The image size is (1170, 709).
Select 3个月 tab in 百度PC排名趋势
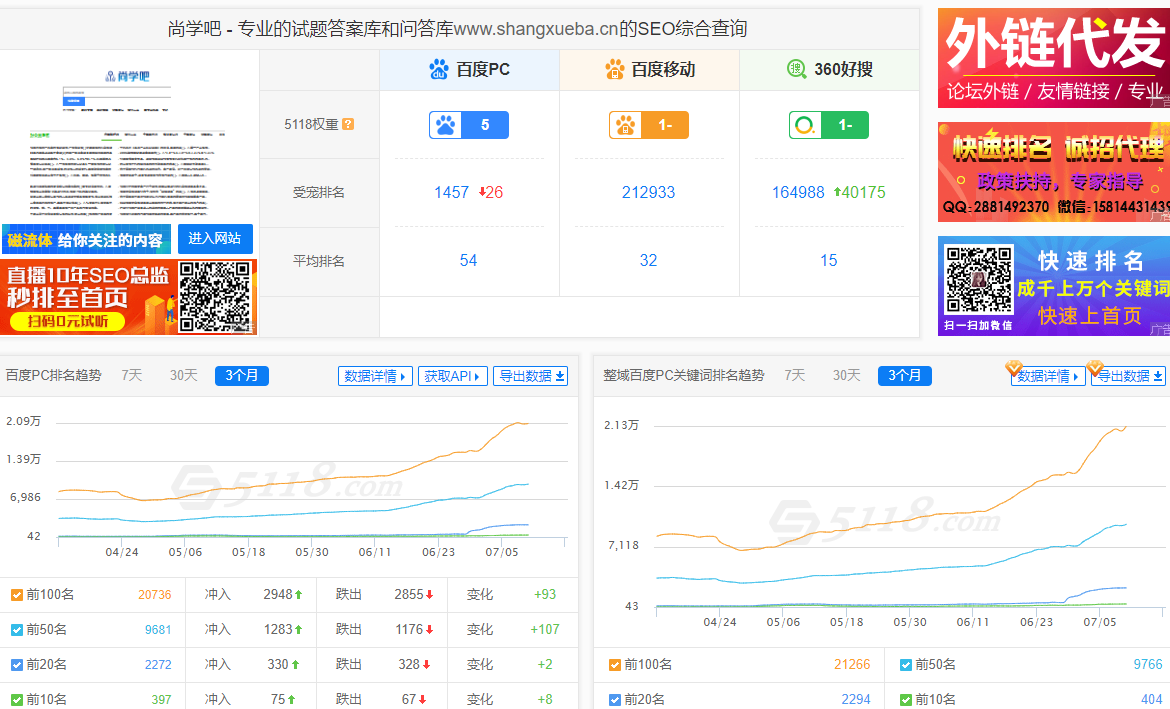242,376
